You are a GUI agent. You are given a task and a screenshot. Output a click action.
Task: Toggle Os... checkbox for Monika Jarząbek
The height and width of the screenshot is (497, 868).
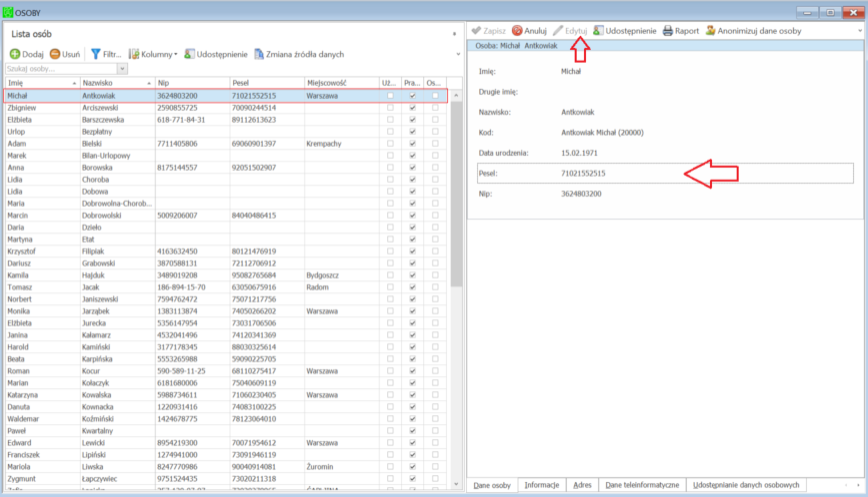coord(435,311)
